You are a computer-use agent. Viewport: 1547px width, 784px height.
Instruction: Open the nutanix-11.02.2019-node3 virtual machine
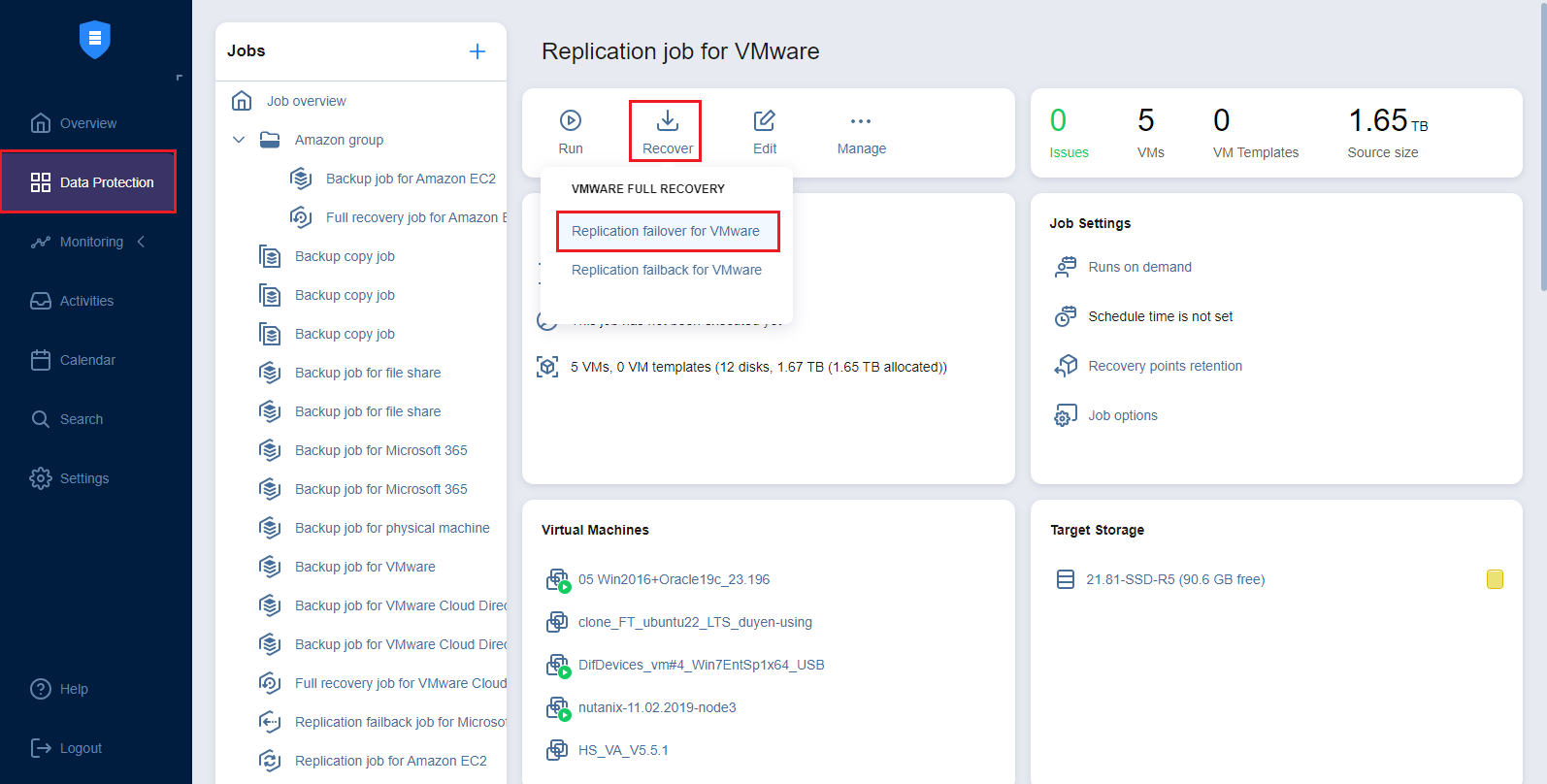(x=657, y=707)
